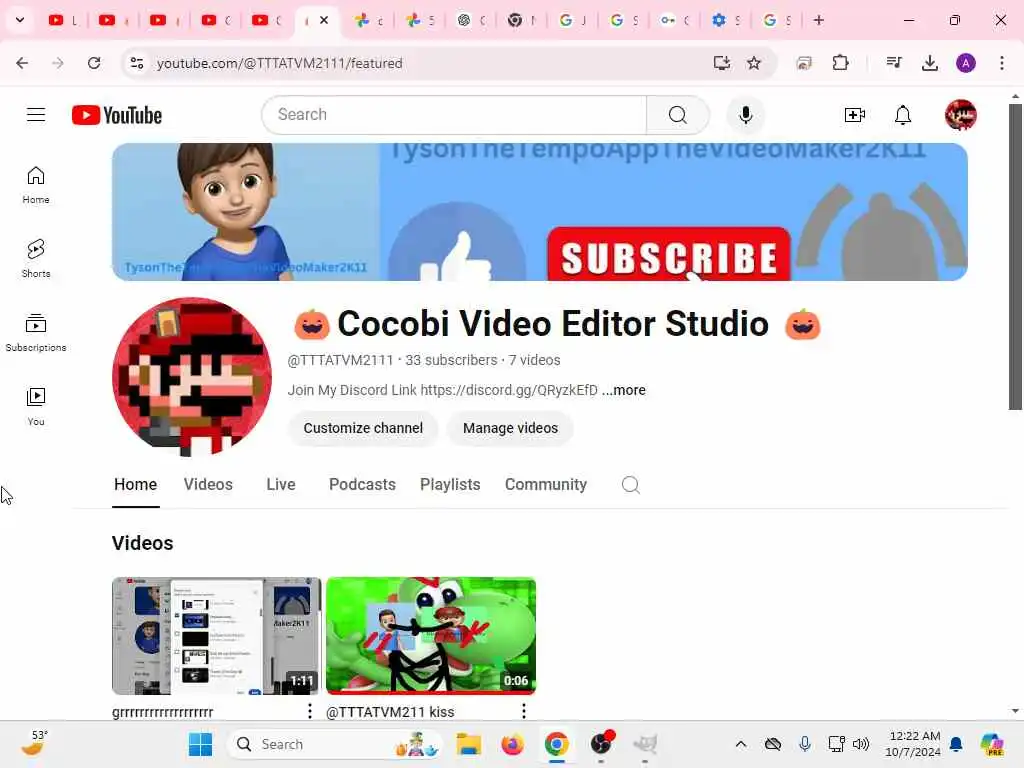This screenshot has height=768, width=1024.
Task: View site information icon in address bar
Action: pos(137,63)
